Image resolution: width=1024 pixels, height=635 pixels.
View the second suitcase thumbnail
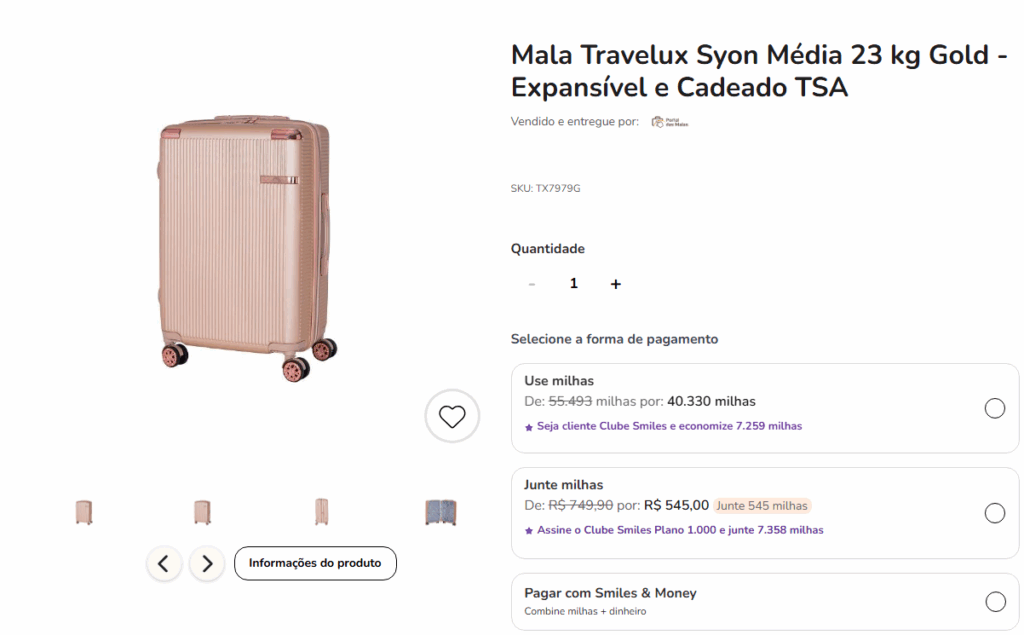click(x=203, y=512)
